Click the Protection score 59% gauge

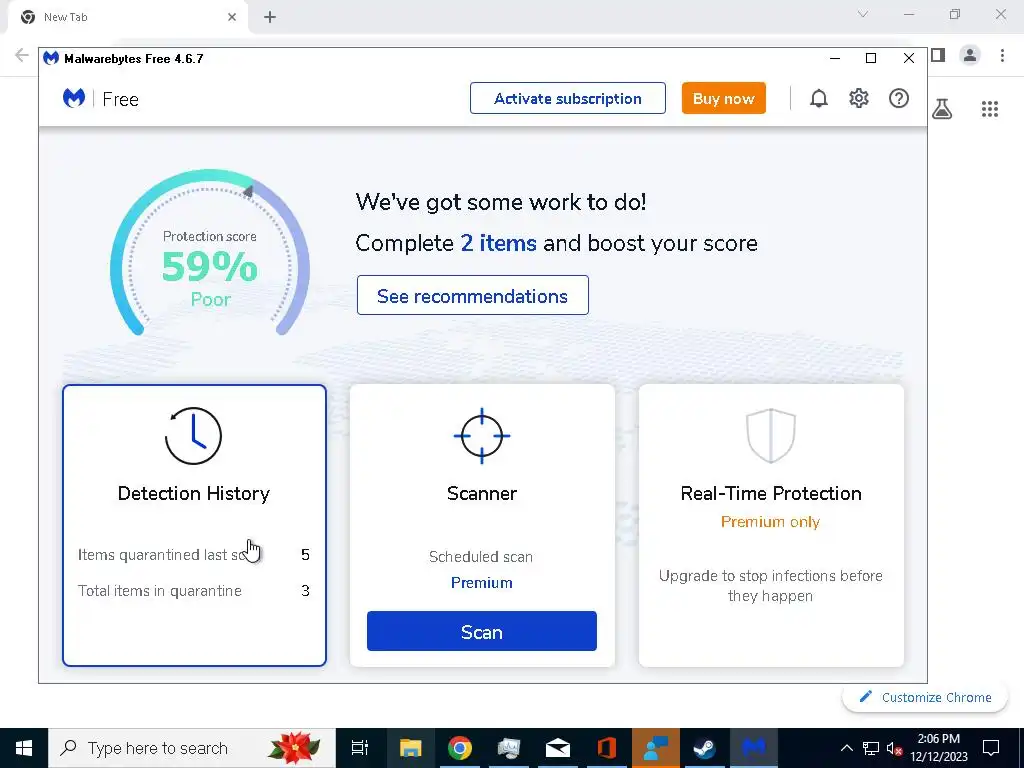[x=210, y=253]
